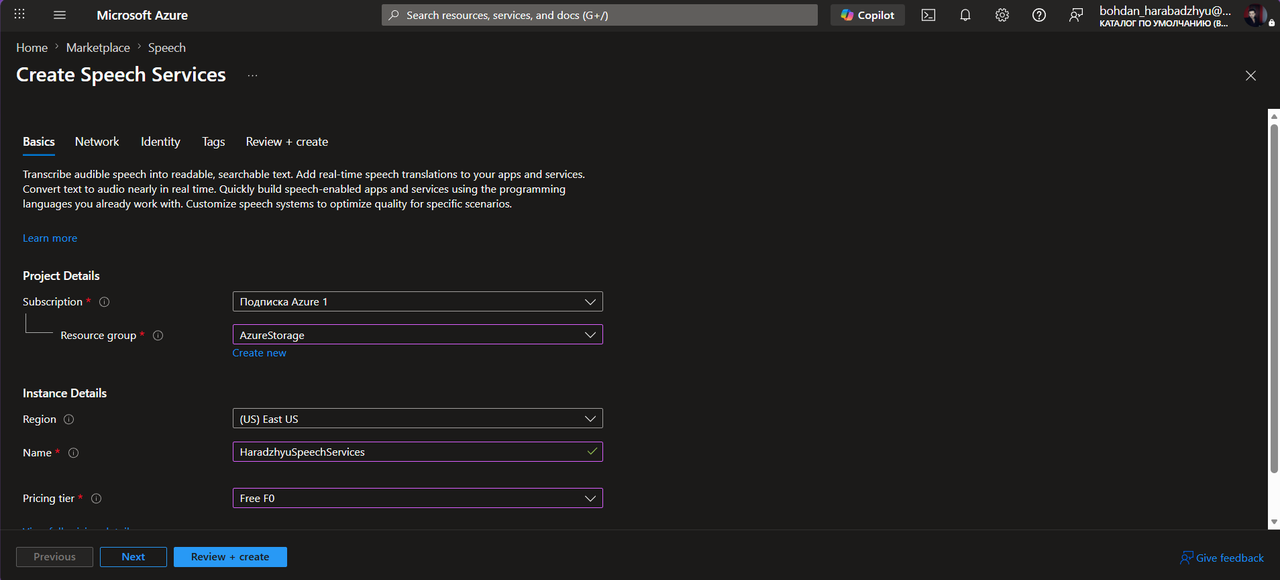Focus the Search resources, services, and docs box

[x=600, y=15]
